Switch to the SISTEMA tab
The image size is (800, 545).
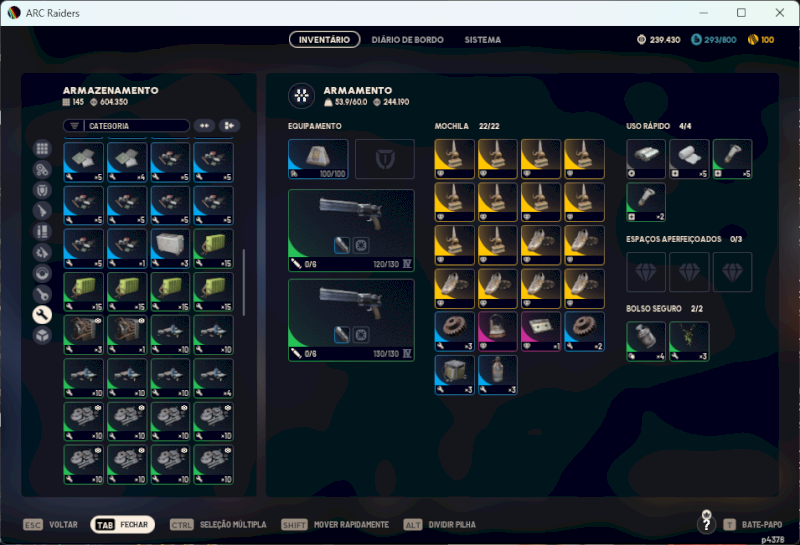click(483, 40)
